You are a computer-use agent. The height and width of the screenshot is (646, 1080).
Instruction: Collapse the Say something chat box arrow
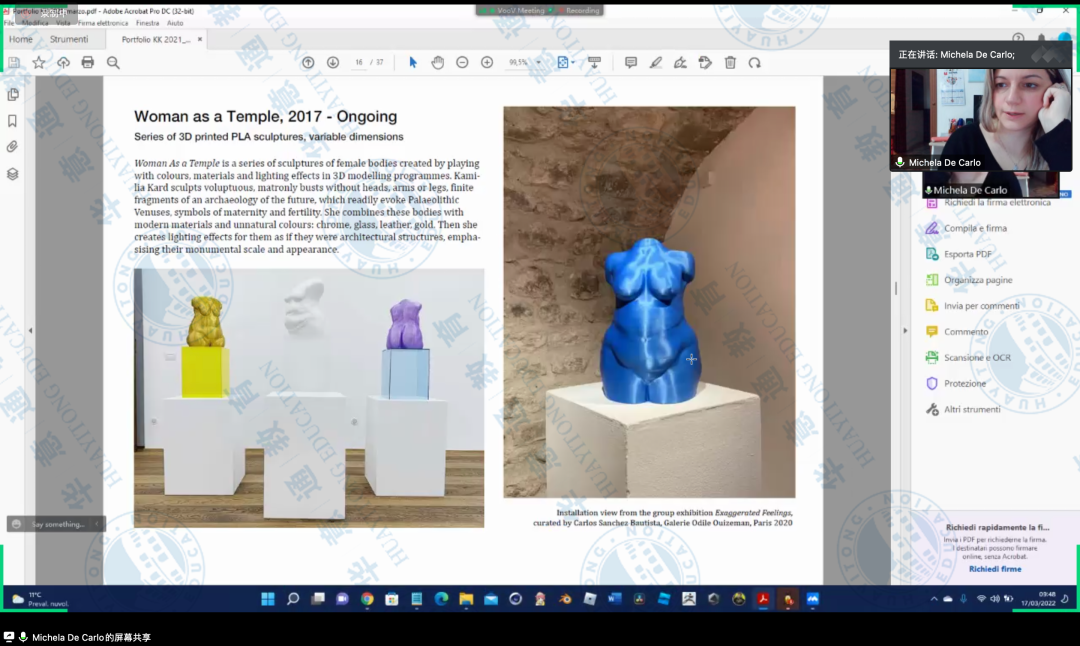click(x=97, y=524)
